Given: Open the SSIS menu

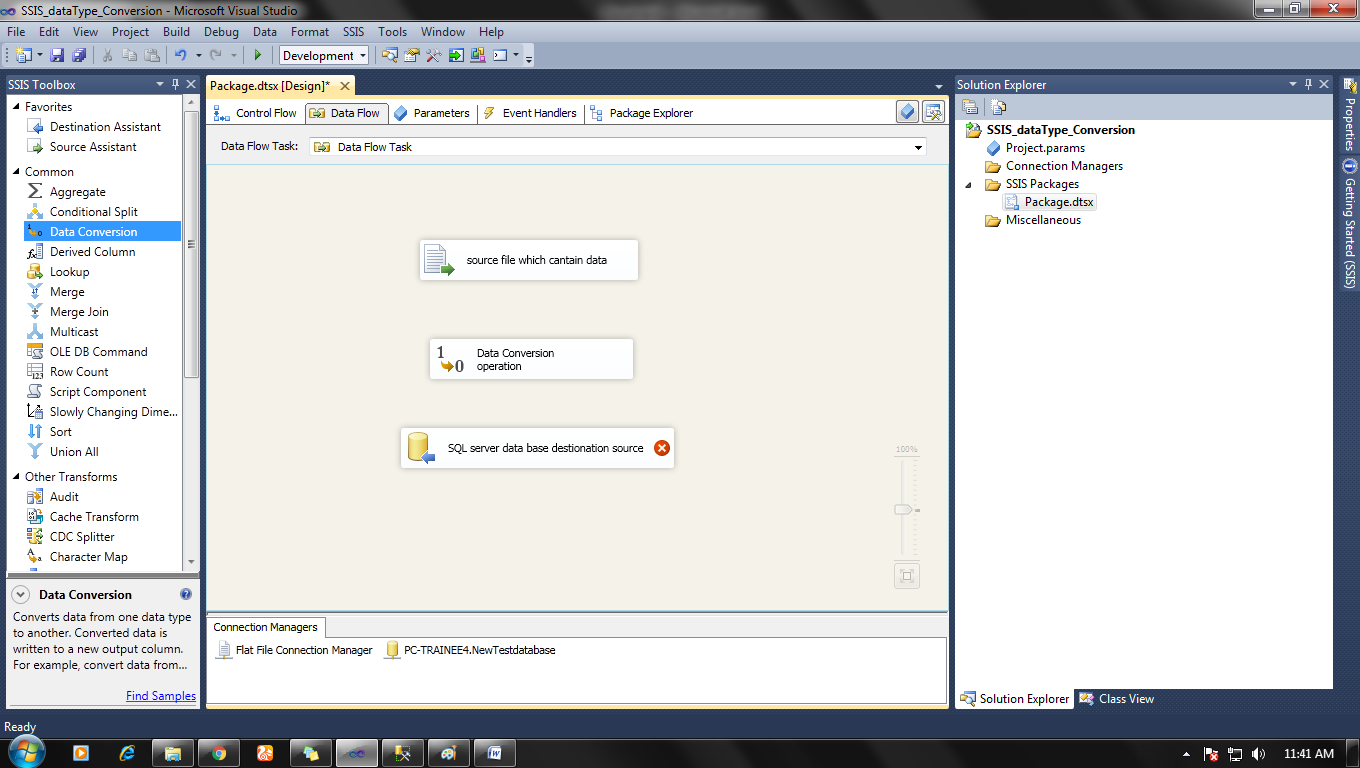Looking at the screenshot, I should pos(353,32).
